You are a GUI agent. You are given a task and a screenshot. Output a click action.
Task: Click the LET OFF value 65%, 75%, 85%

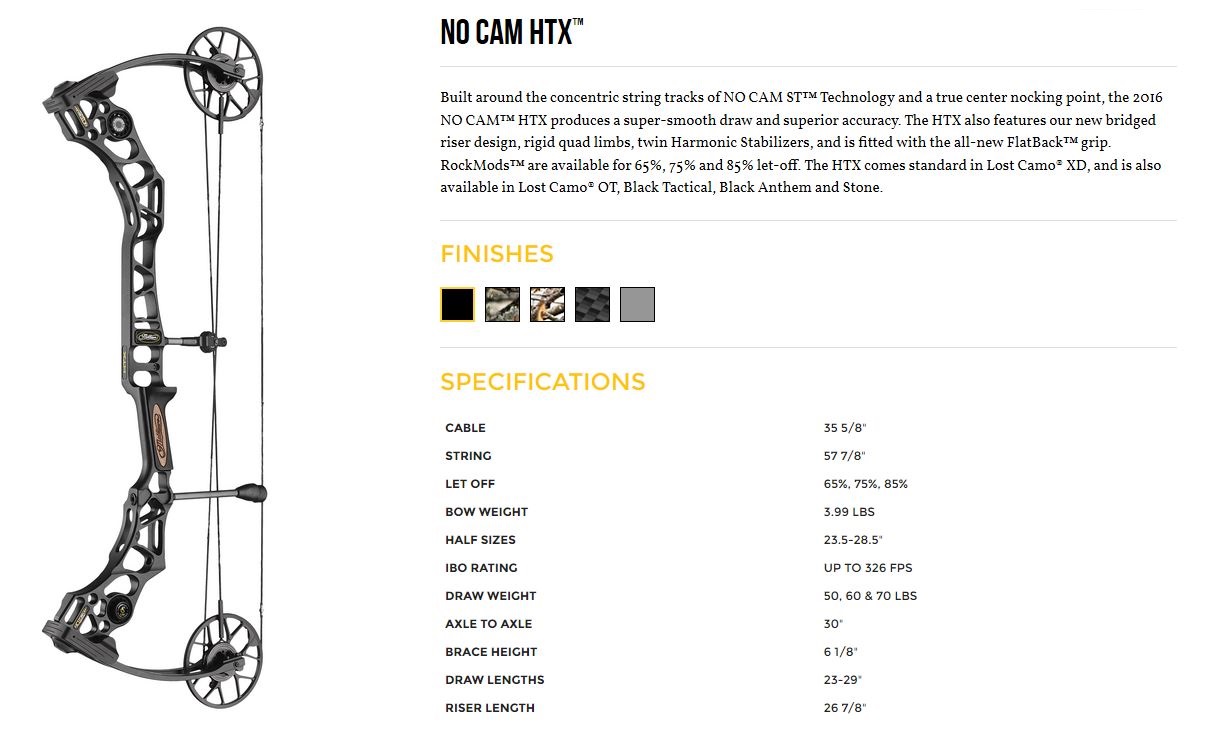coord(866,484)
